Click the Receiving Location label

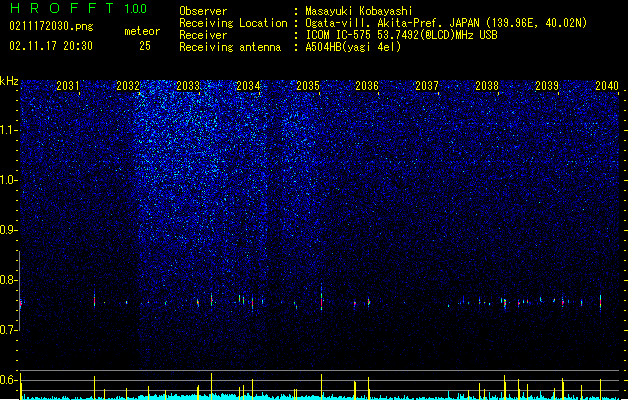tap(233, 23)
